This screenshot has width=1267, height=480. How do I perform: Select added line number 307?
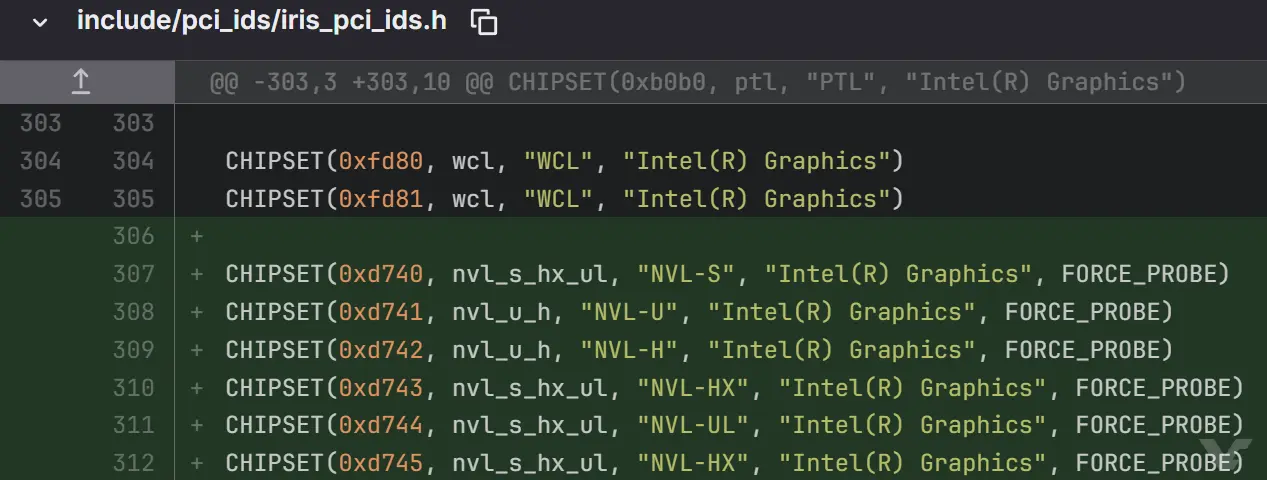click(x=133, y=274)
